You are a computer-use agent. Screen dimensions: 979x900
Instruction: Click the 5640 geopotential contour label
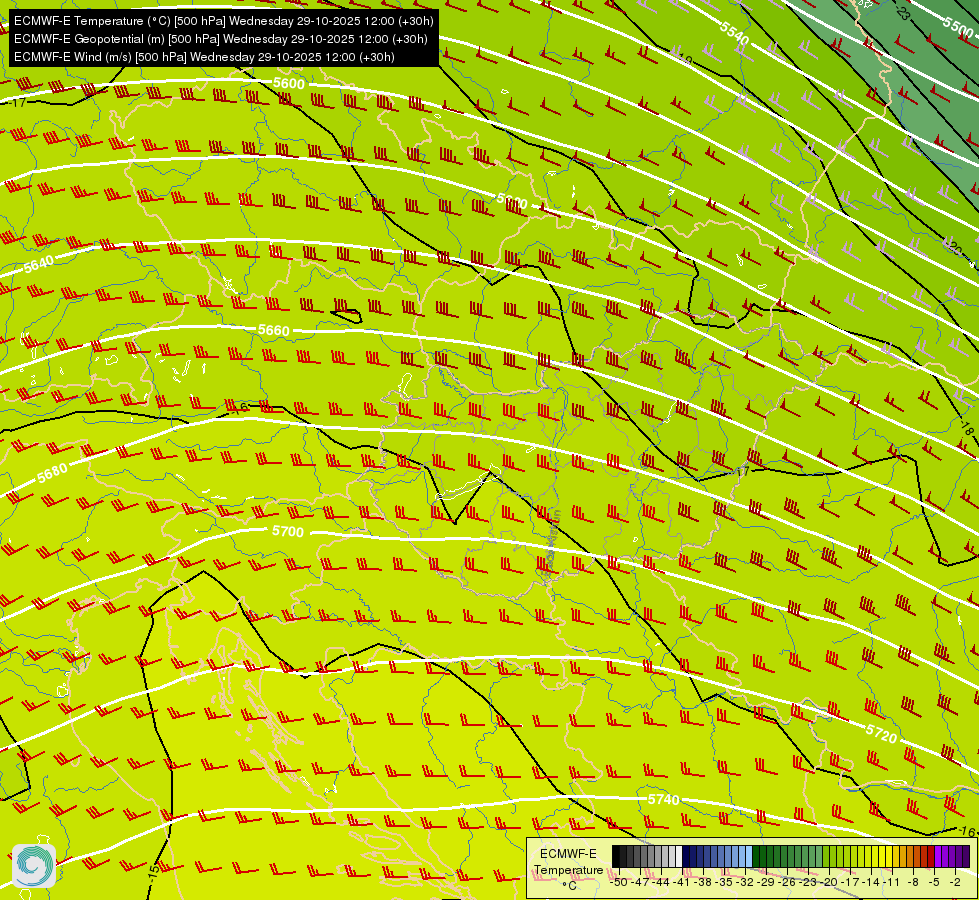(39, 264)
